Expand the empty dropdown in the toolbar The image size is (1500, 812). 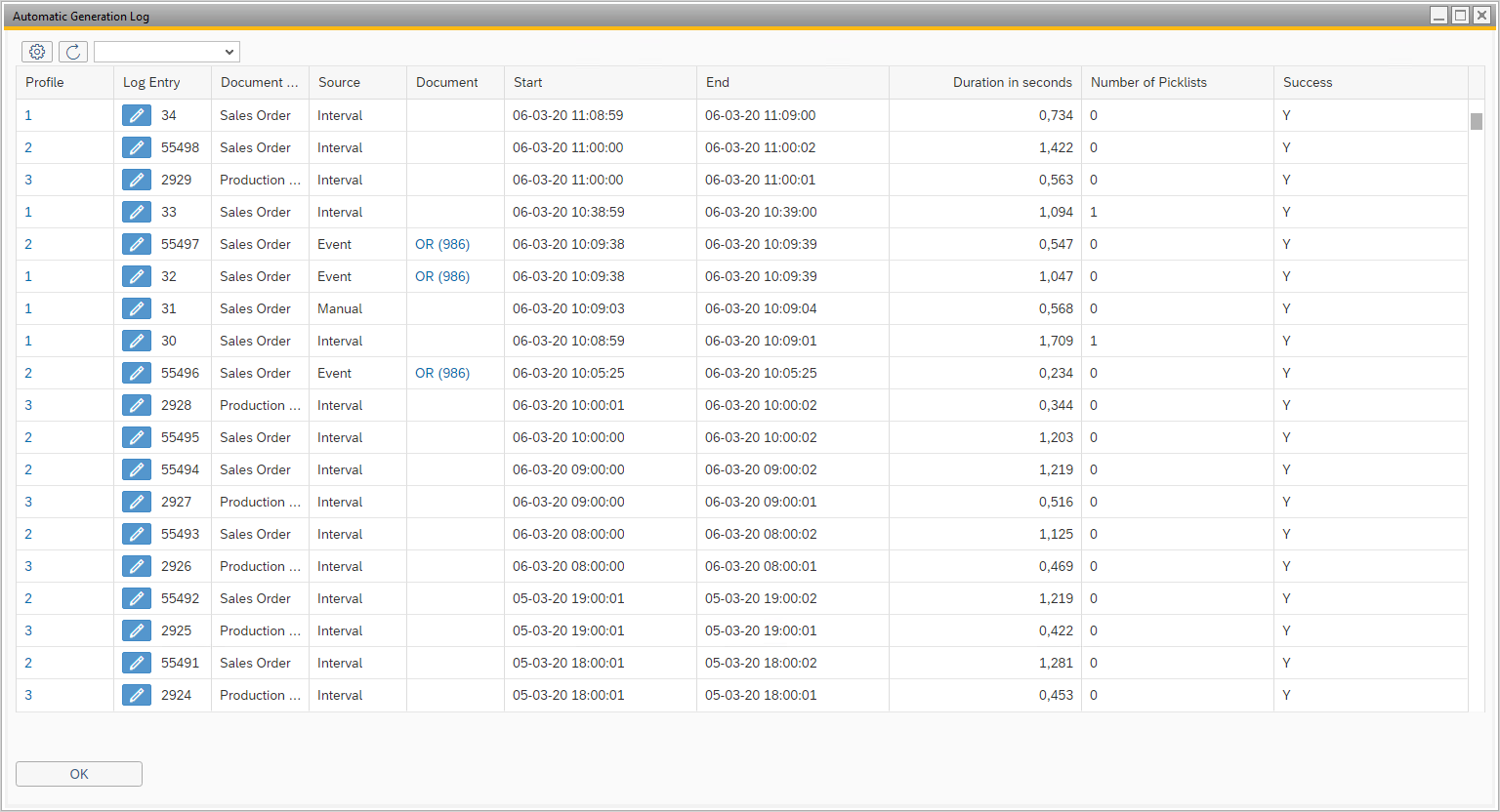tap(167, 52)
